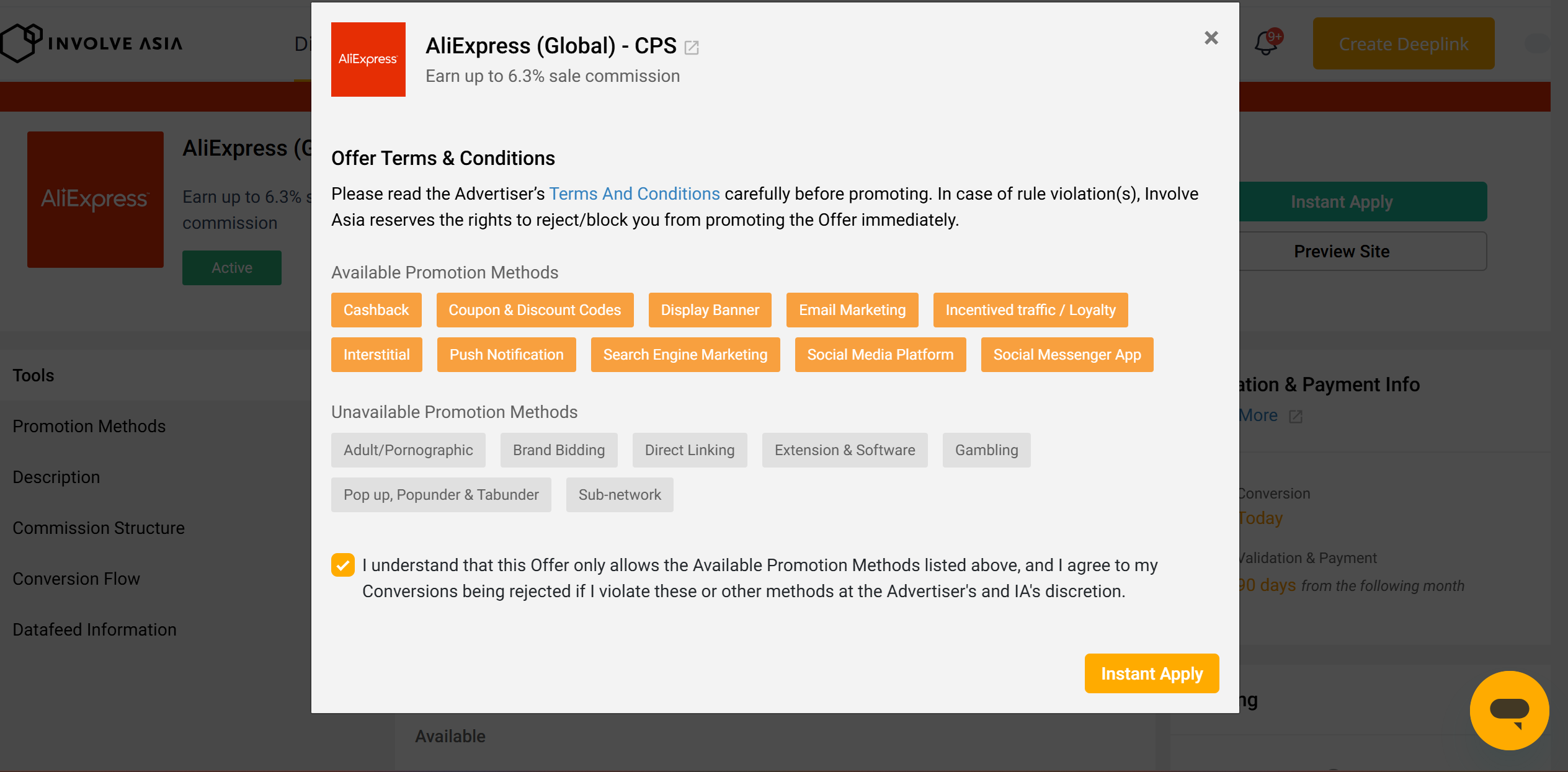Click the Involve Asia logo
Image resolution: width=1568 pixels, height=772 pixels.
click(x=92, y=43)
